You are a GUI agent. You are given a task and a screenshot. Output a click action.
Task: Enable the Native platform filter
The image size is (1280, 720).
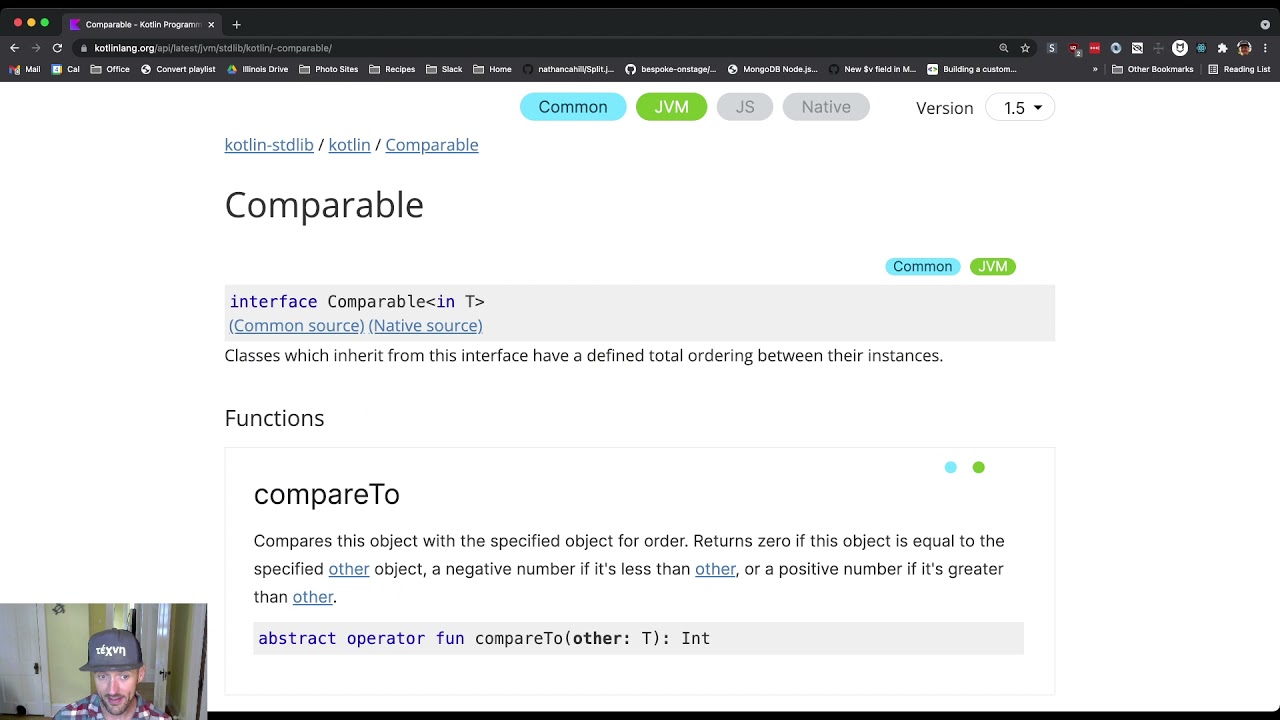[826, 107]
